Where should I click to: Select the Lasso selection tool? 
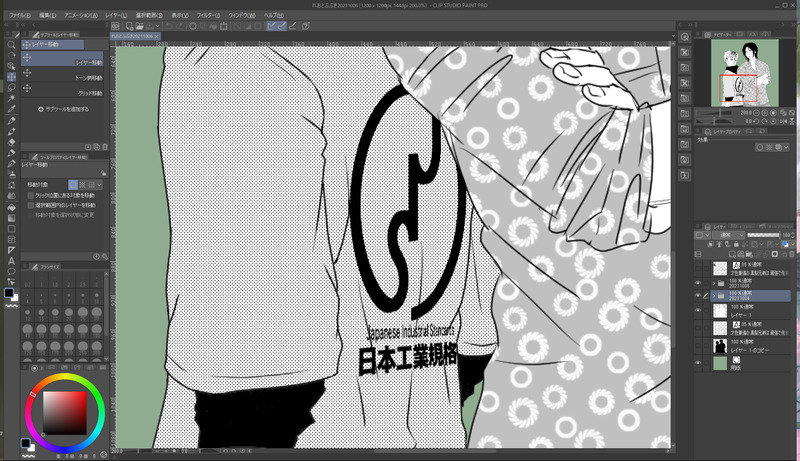tap(11, 87)
